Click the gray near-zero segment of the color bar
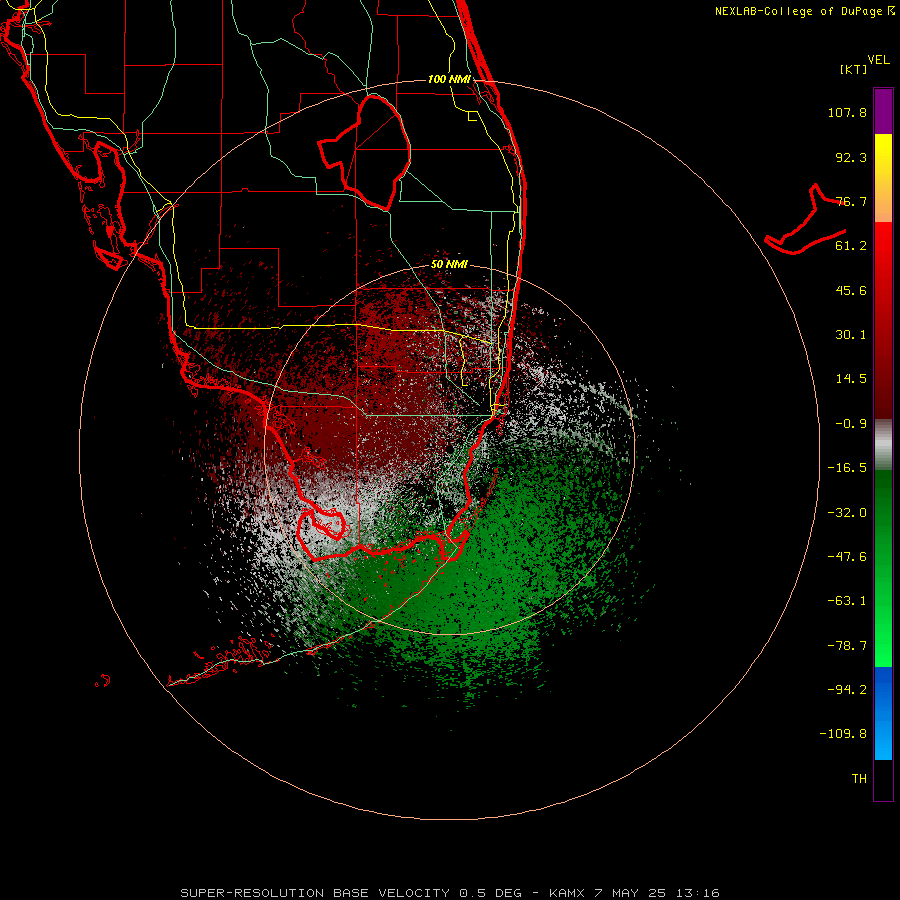Image resolution: width=900 pixels, height=900 pixels. pyautogui.click(x=883, y=444)
